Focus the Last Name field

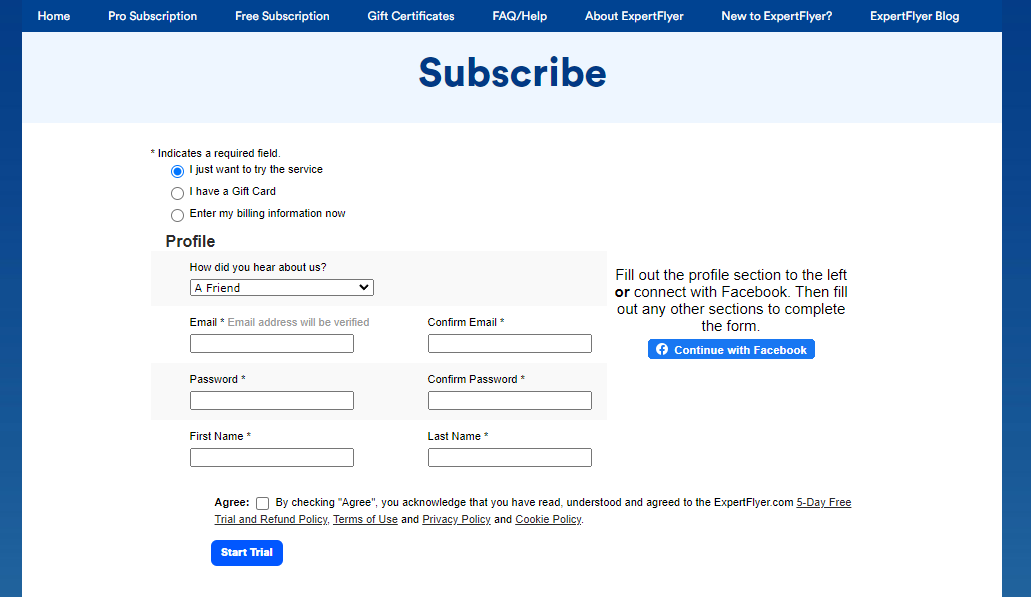pyautogui.click(x=510, y=458)
